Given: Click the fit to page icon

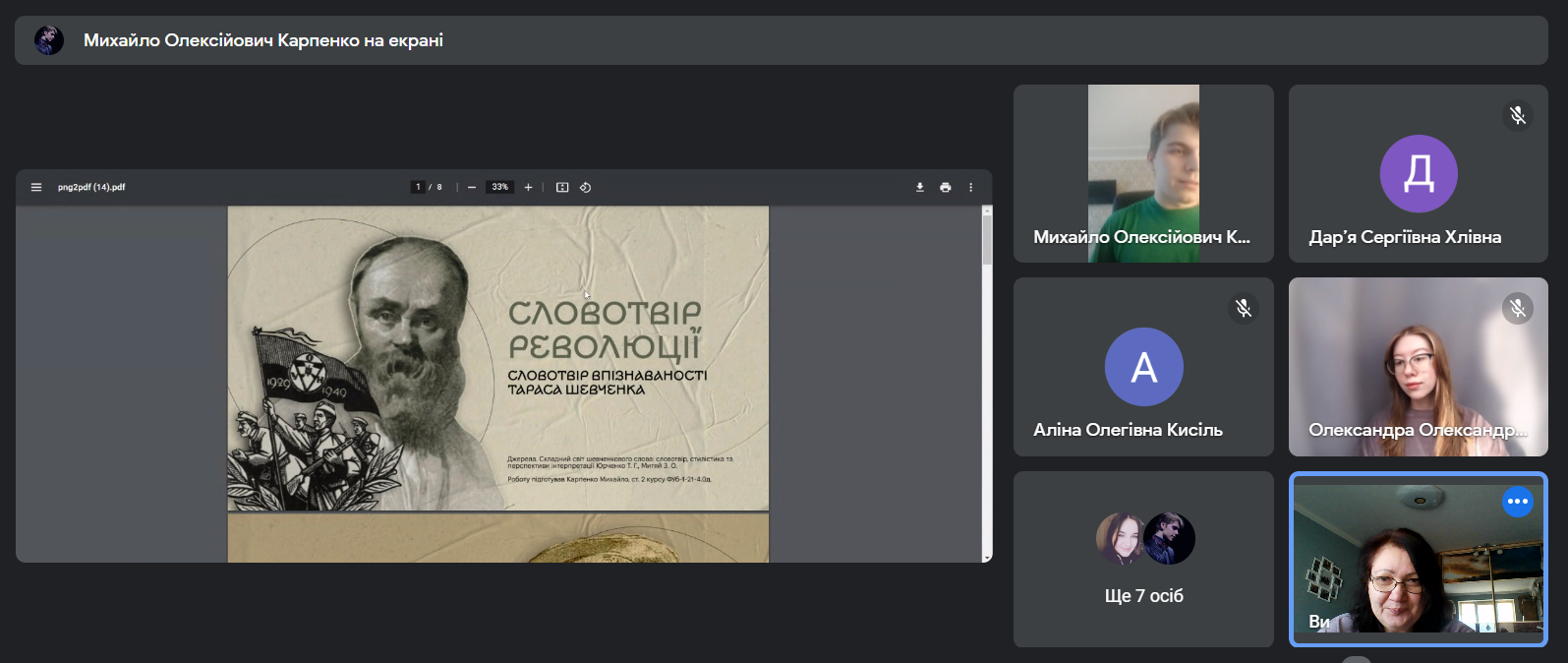Looking at the screenshot, I should (x=562, y=187).
